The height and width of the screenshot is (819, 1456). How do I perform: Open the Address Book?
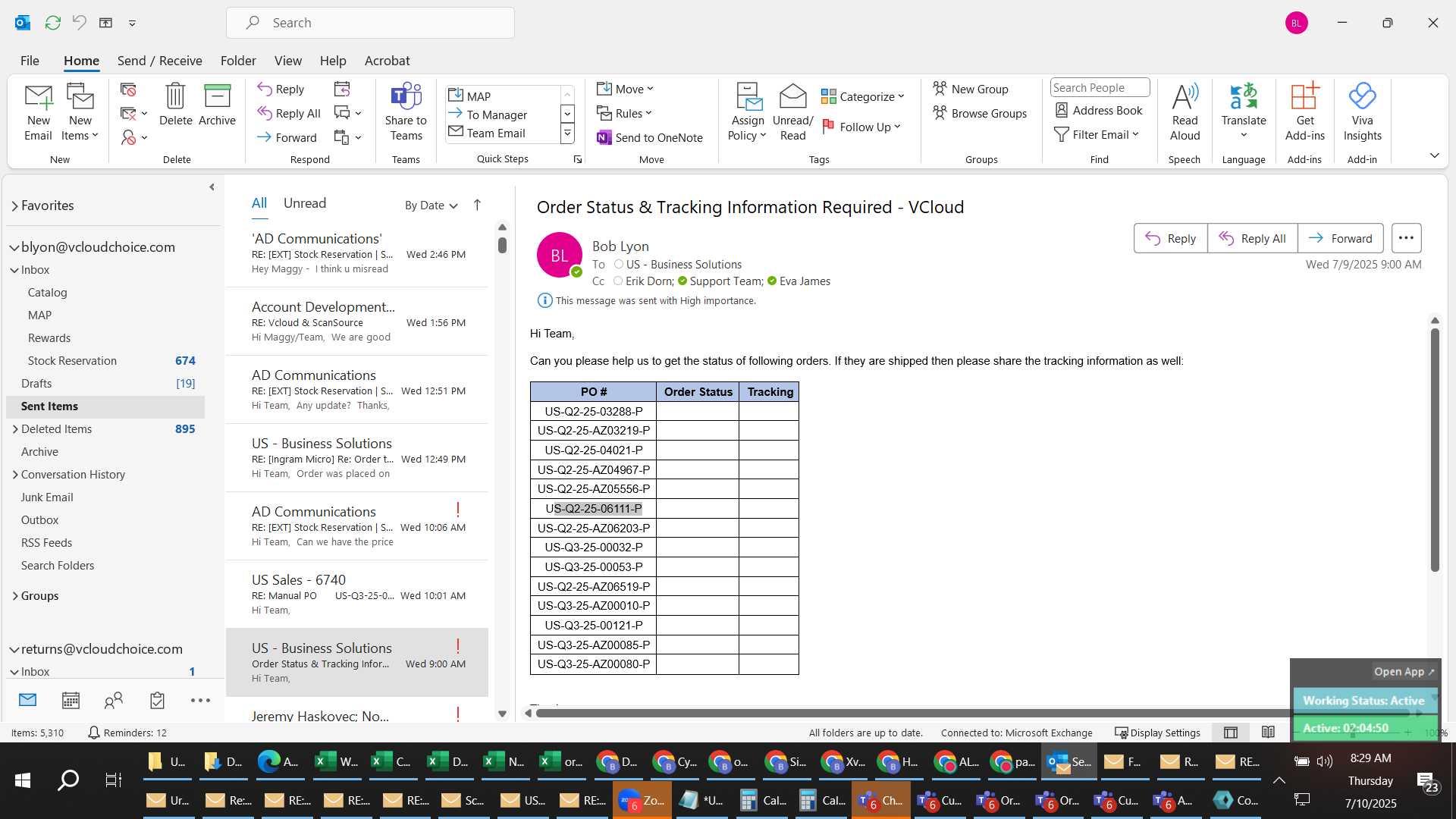[1099, 110]
